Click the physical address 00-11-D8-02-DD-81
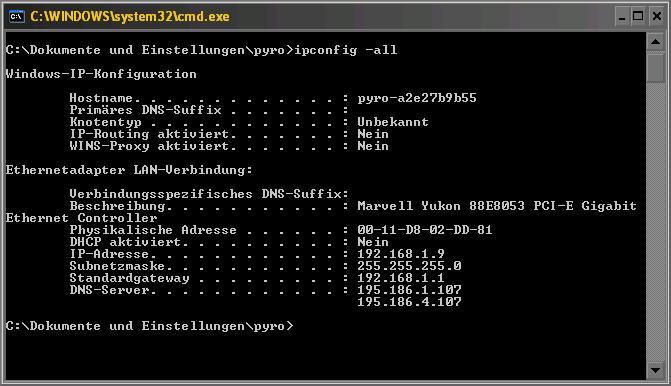The width and height of the screenshot is (671, 386). click(x=425, y=230)
